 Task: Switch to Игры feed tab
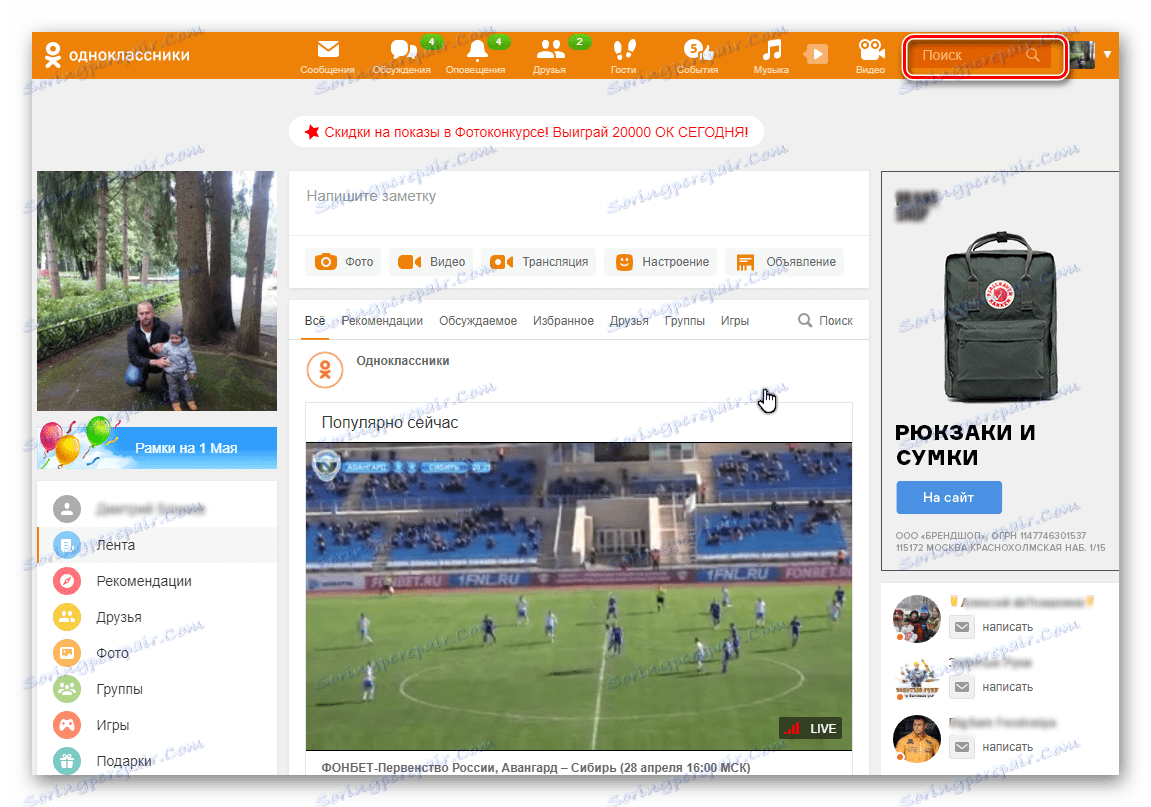pyautogui.click(x=734, y=321)
